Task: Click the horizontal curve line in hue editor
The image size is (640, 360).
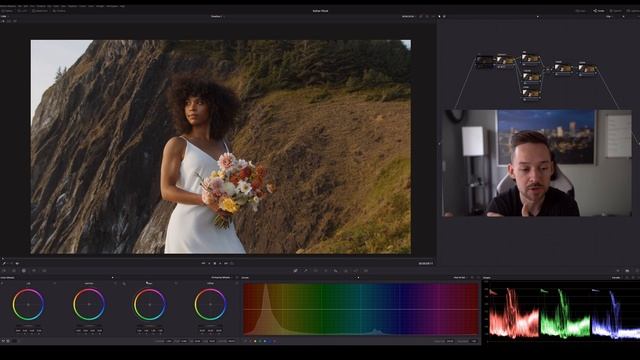Action: click(x=361, y=309)
